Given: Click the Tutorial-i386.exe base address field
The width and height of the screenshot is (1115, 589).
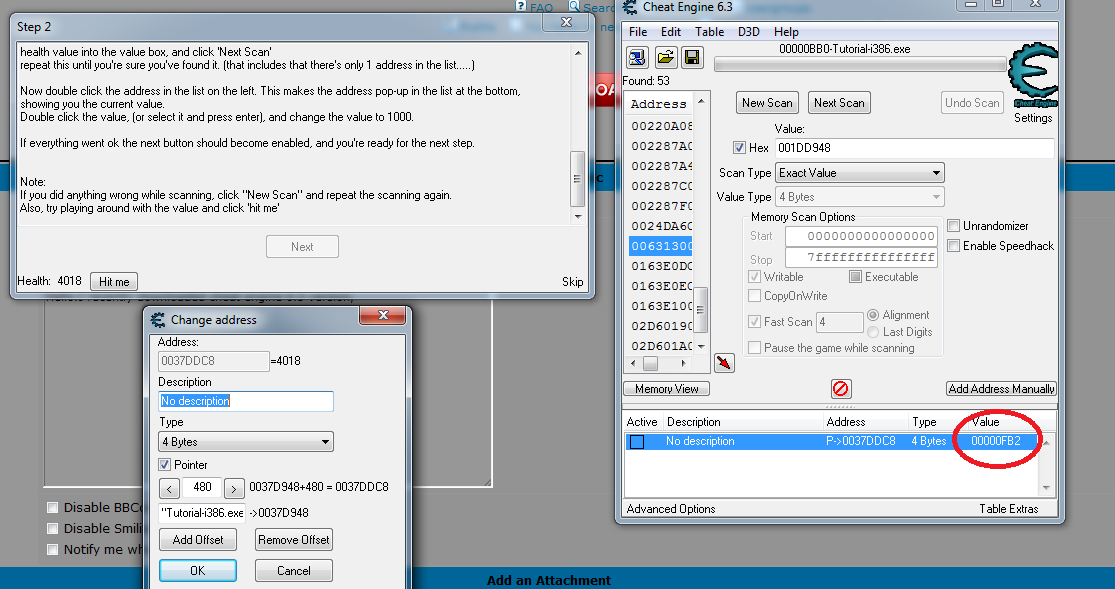Looking at the screenshot, I should pos(202,513).
